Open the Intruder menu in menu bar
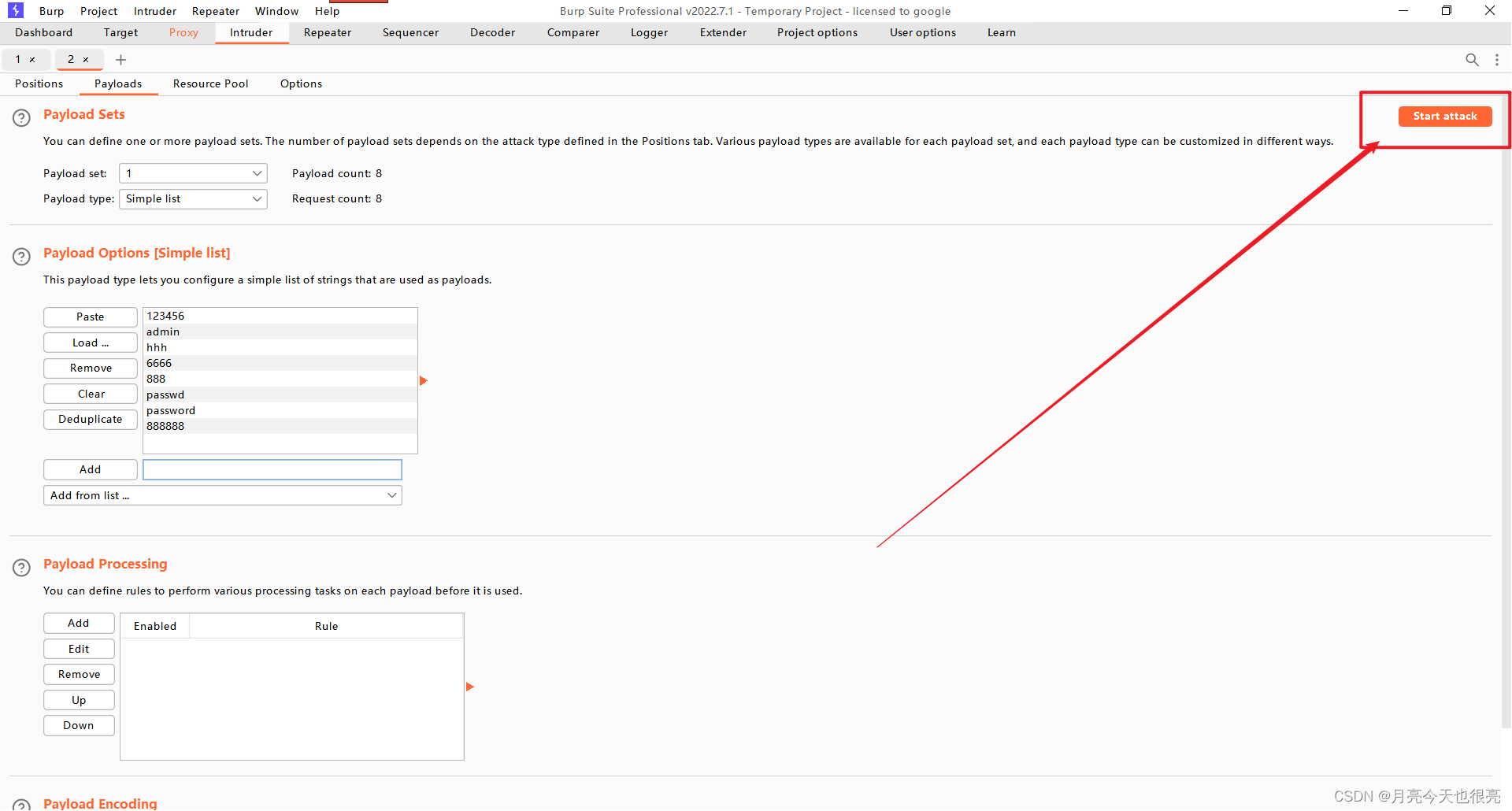 pos(155,11)
